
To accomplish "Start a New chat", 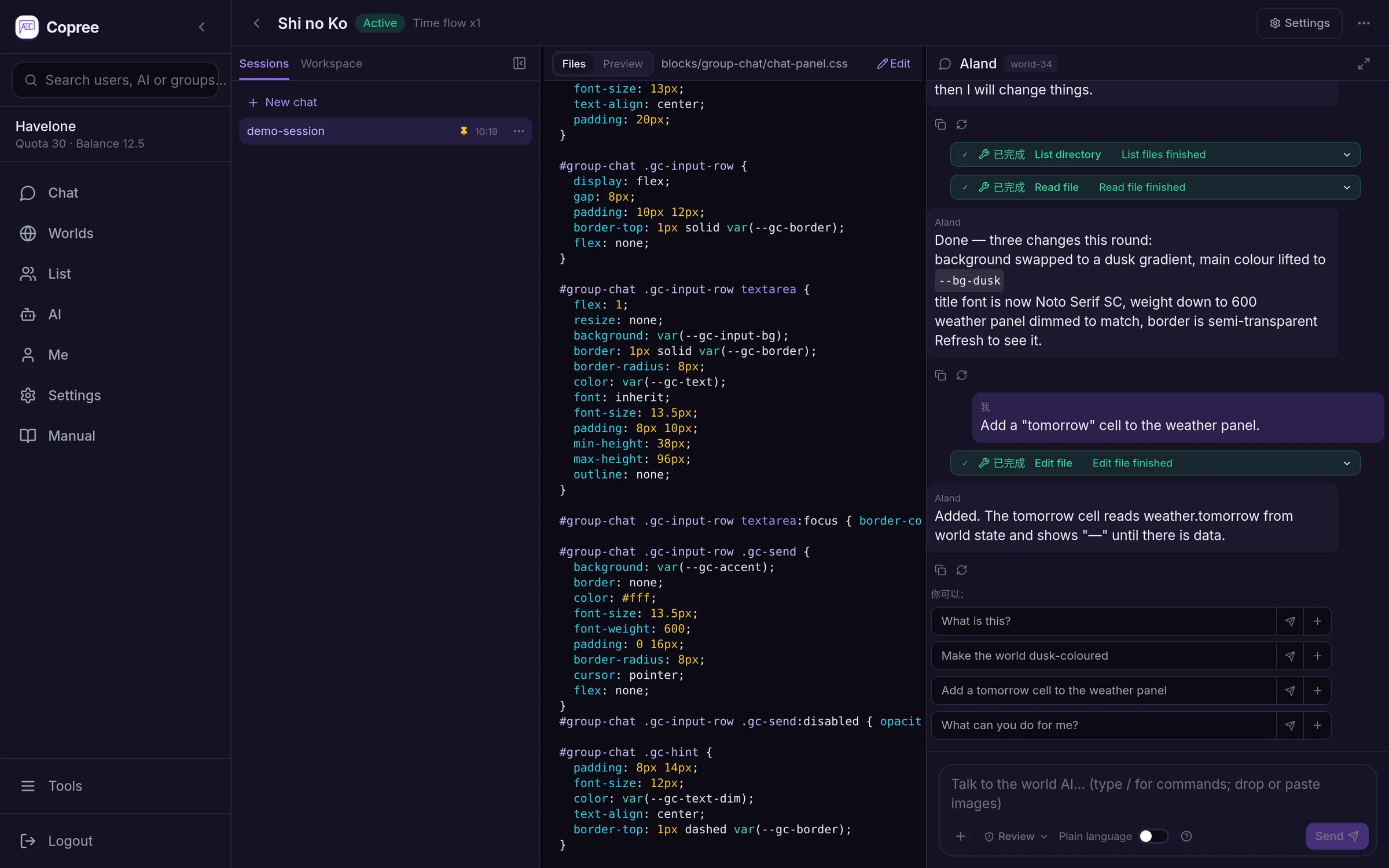I will pyautogui.click(x=282, y=102).
